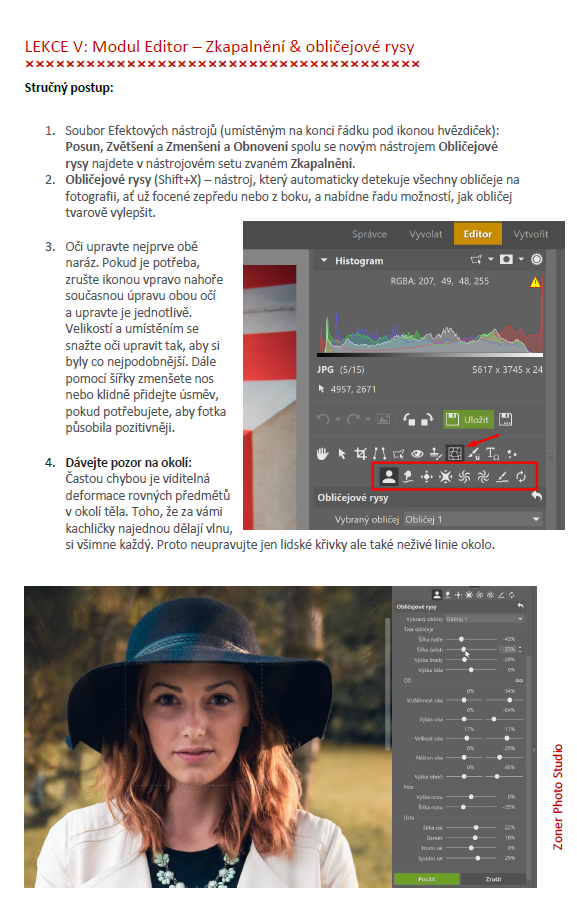This screenshot has width=577, height=902.
Task: Select the Clone Stamp tool
Action: click(435, 454)
